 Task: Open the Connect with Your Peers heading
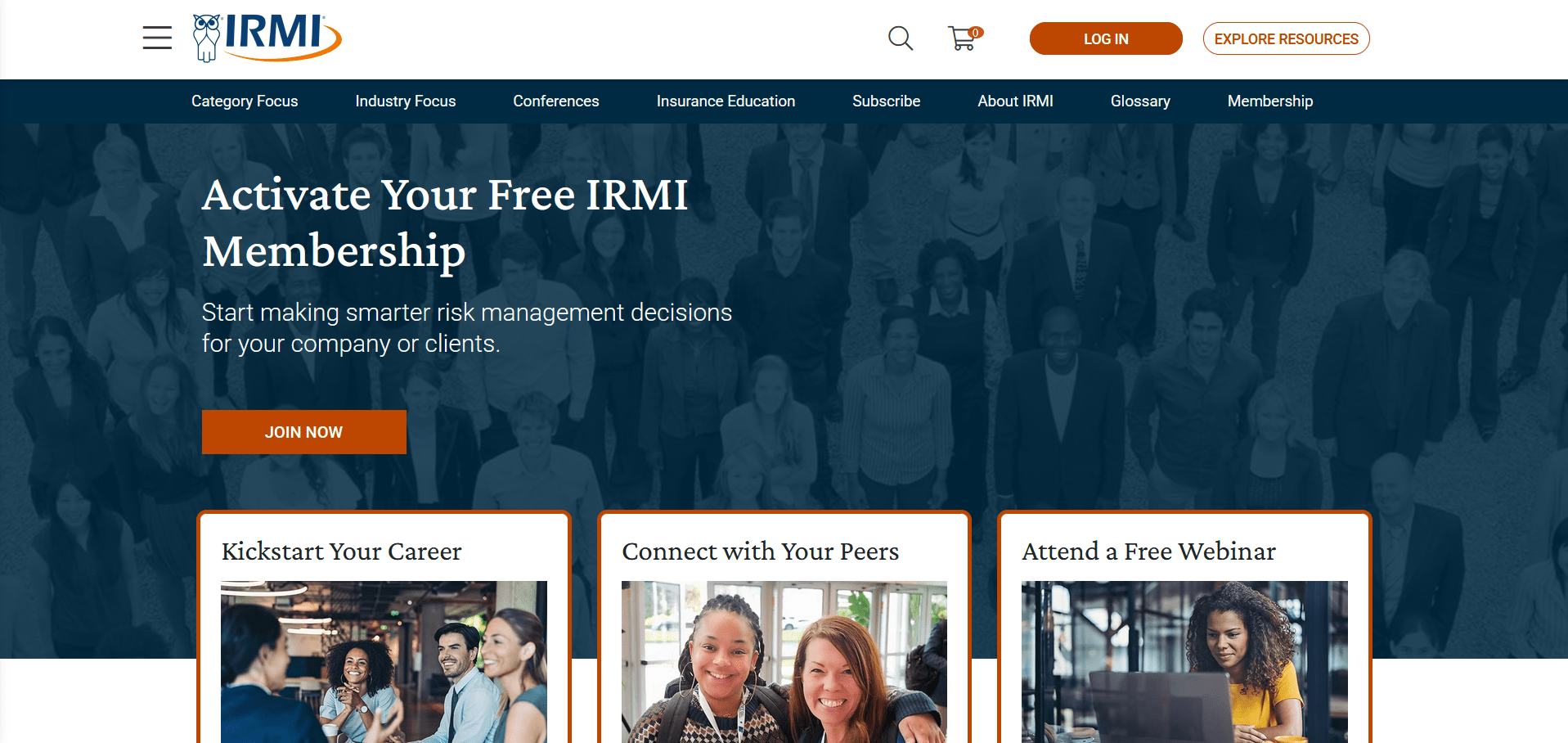click(x=761, y=552)
